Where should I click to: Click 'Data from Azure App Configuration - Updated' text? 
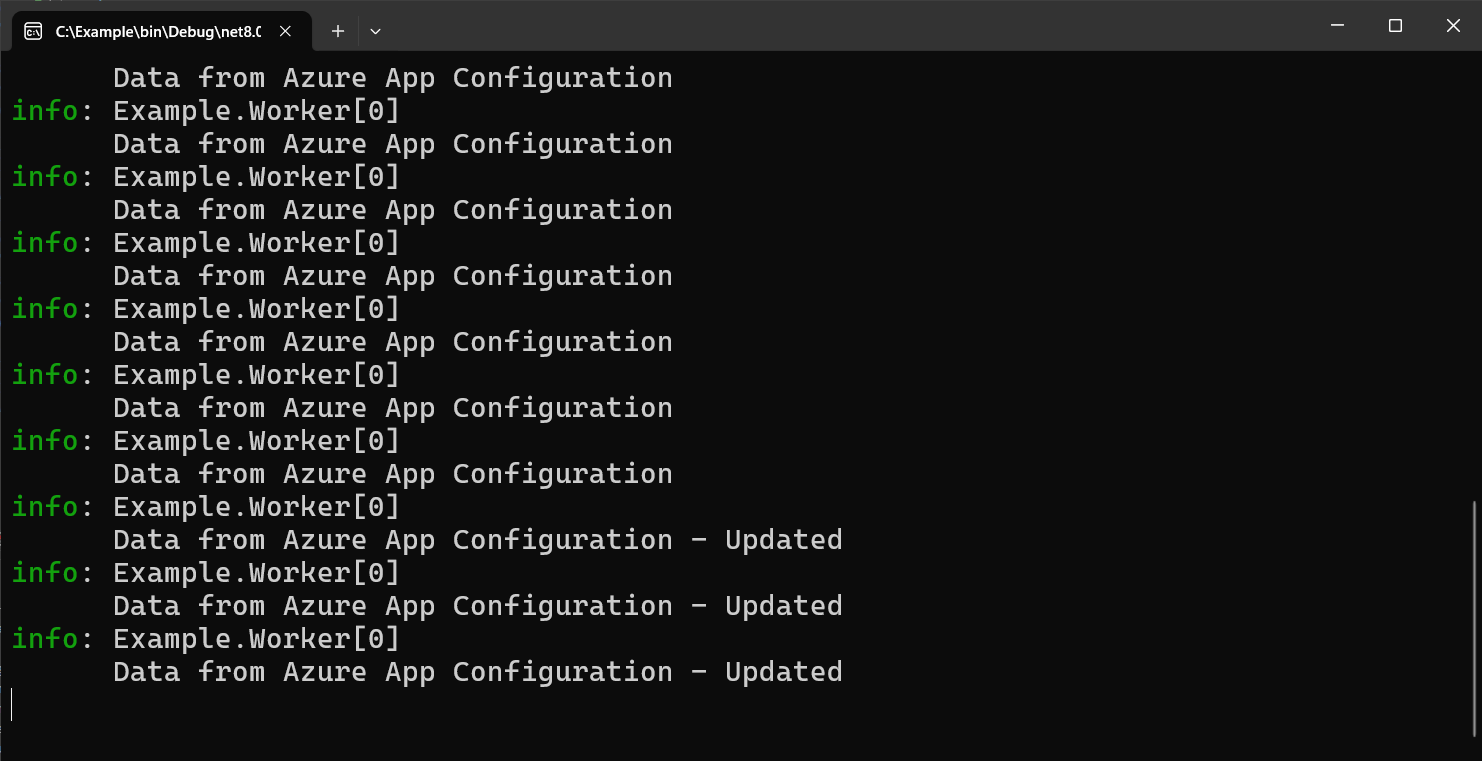477,539
